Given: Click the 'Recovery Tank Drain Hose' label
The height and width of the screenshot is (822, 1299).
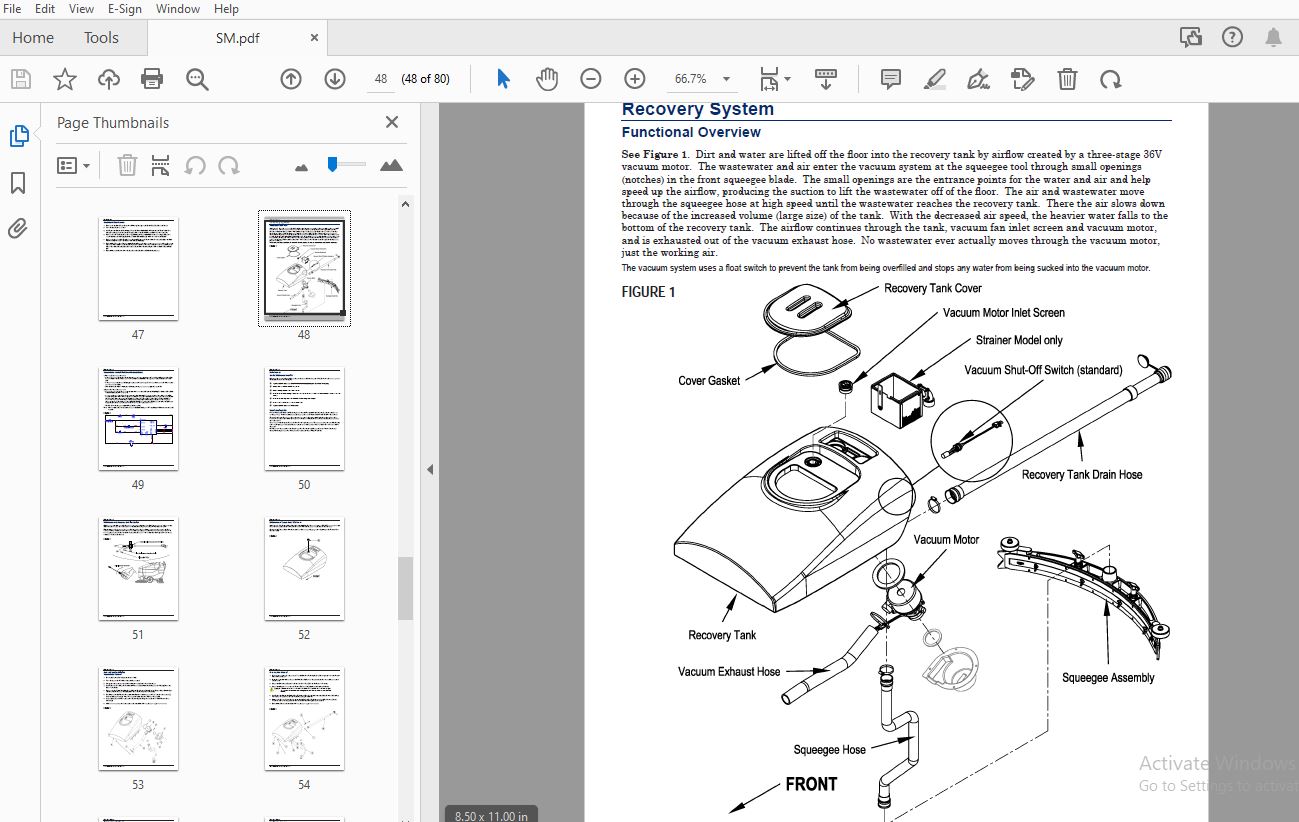Looking at the screenshot, I should (x=1082, y=475).
